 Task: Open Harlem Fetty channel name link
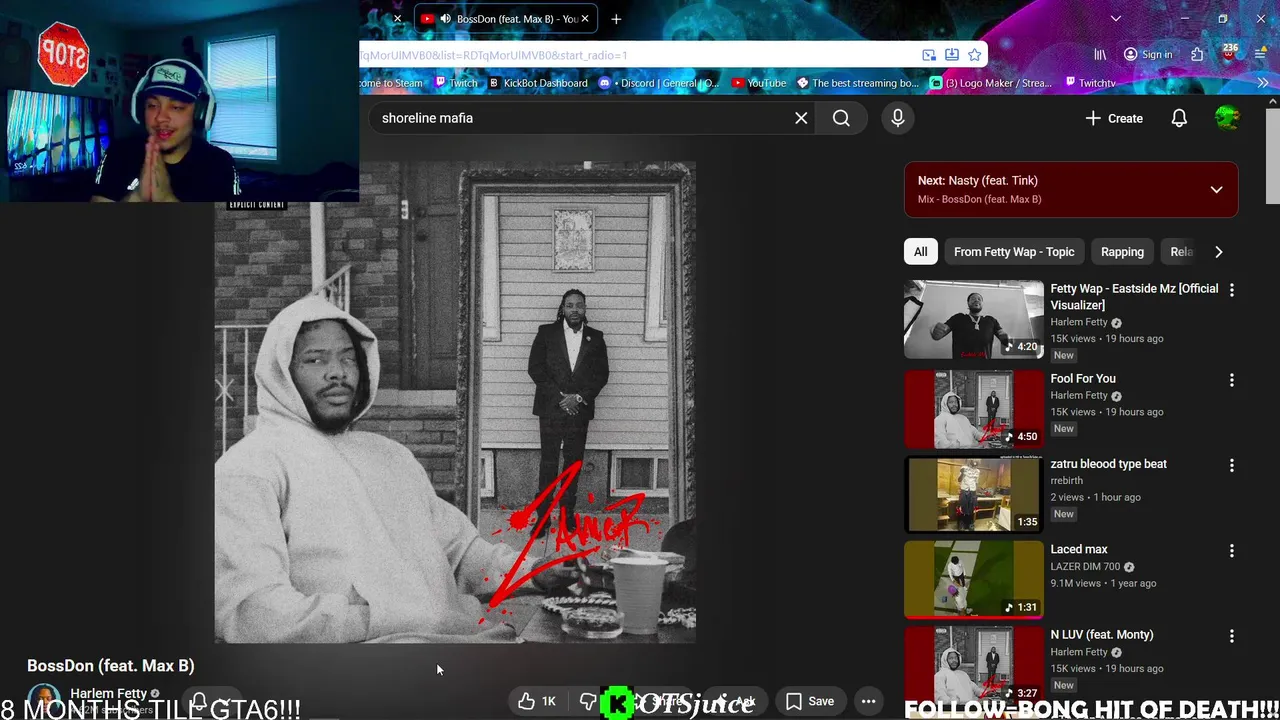[x=108, y=693]
